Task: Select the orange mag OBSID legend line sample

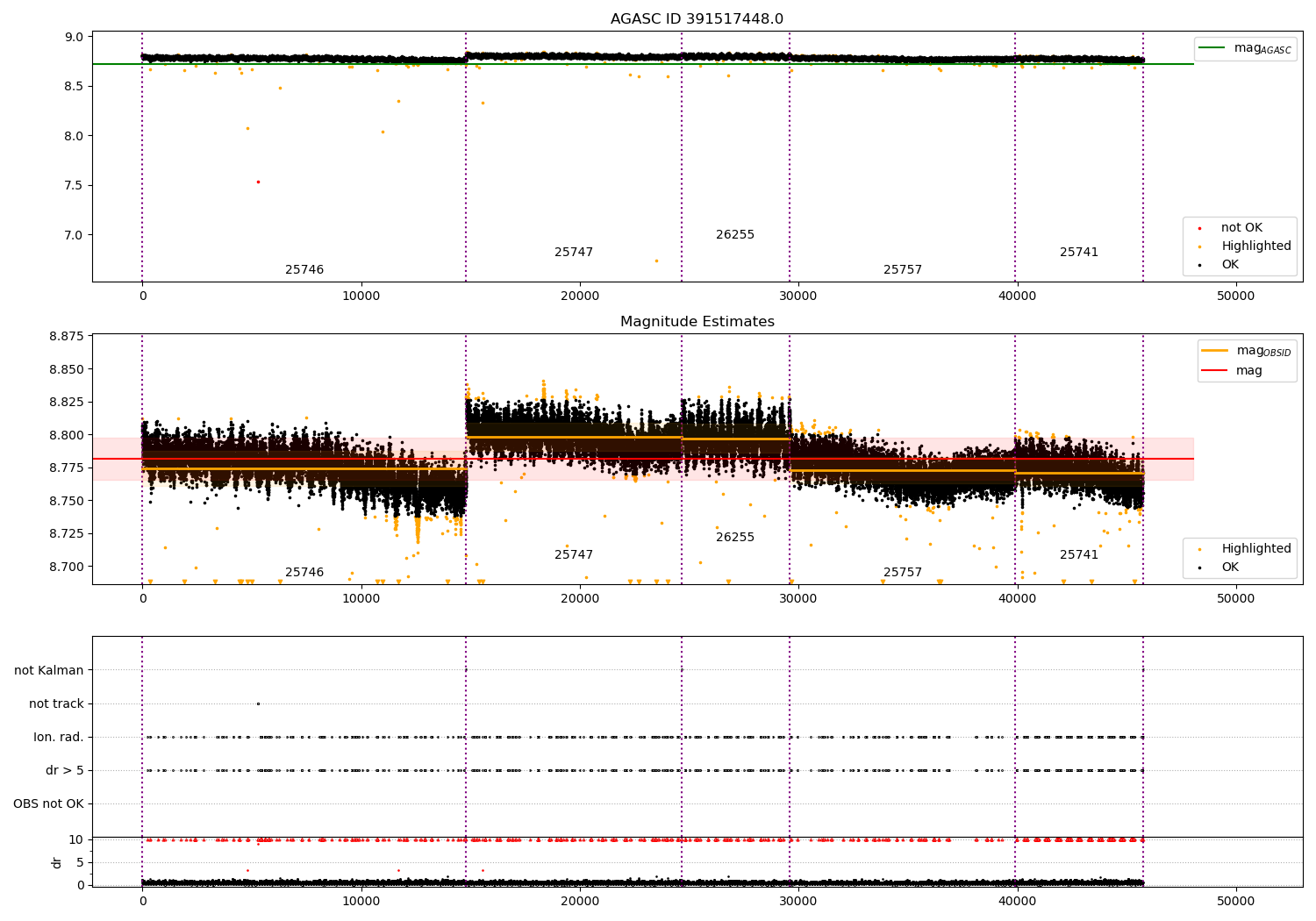Action: 1215,351
